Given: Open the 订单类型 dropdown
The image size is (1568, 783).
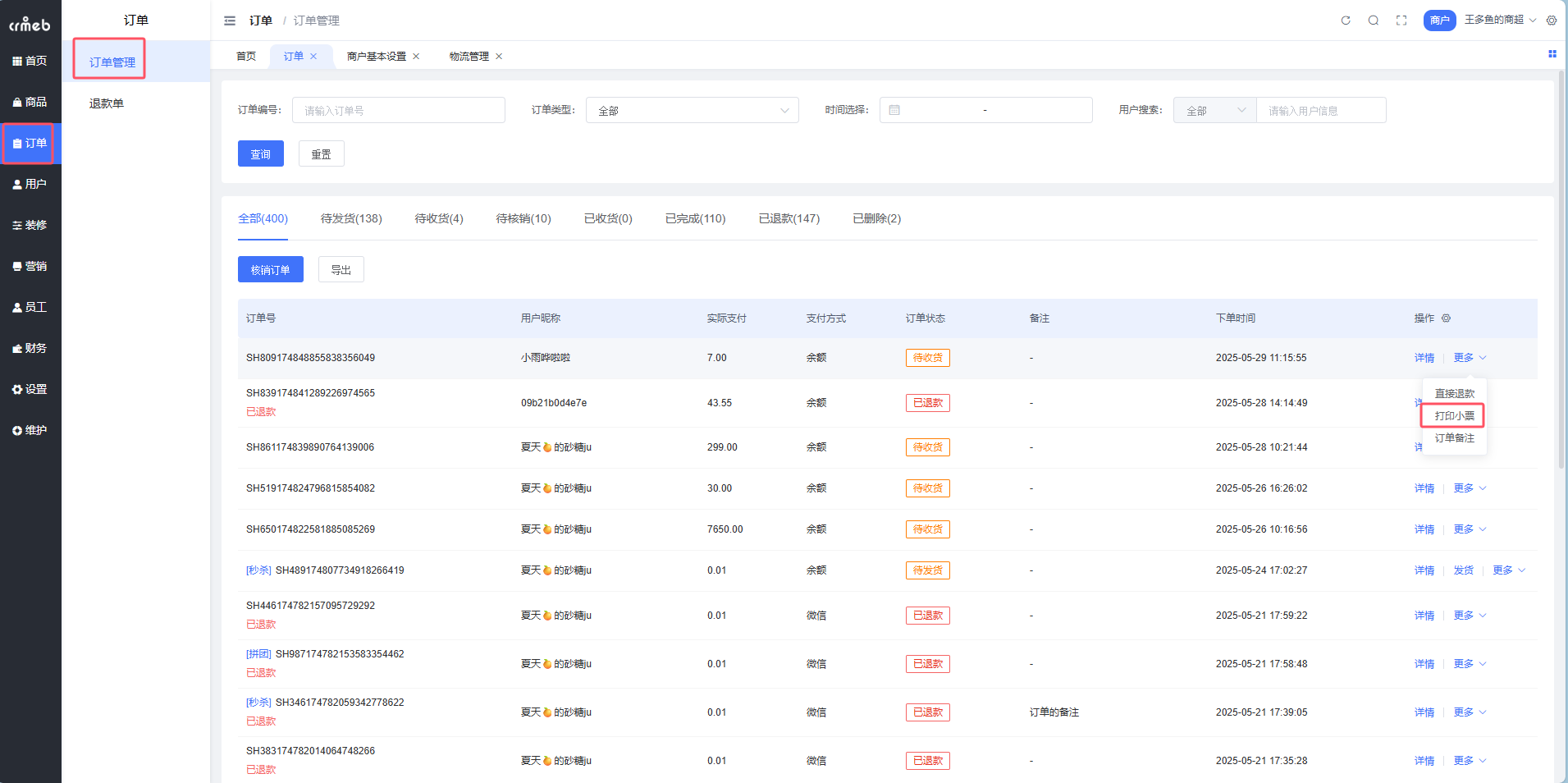Looking at the screenshot, I should click(692, 110).
